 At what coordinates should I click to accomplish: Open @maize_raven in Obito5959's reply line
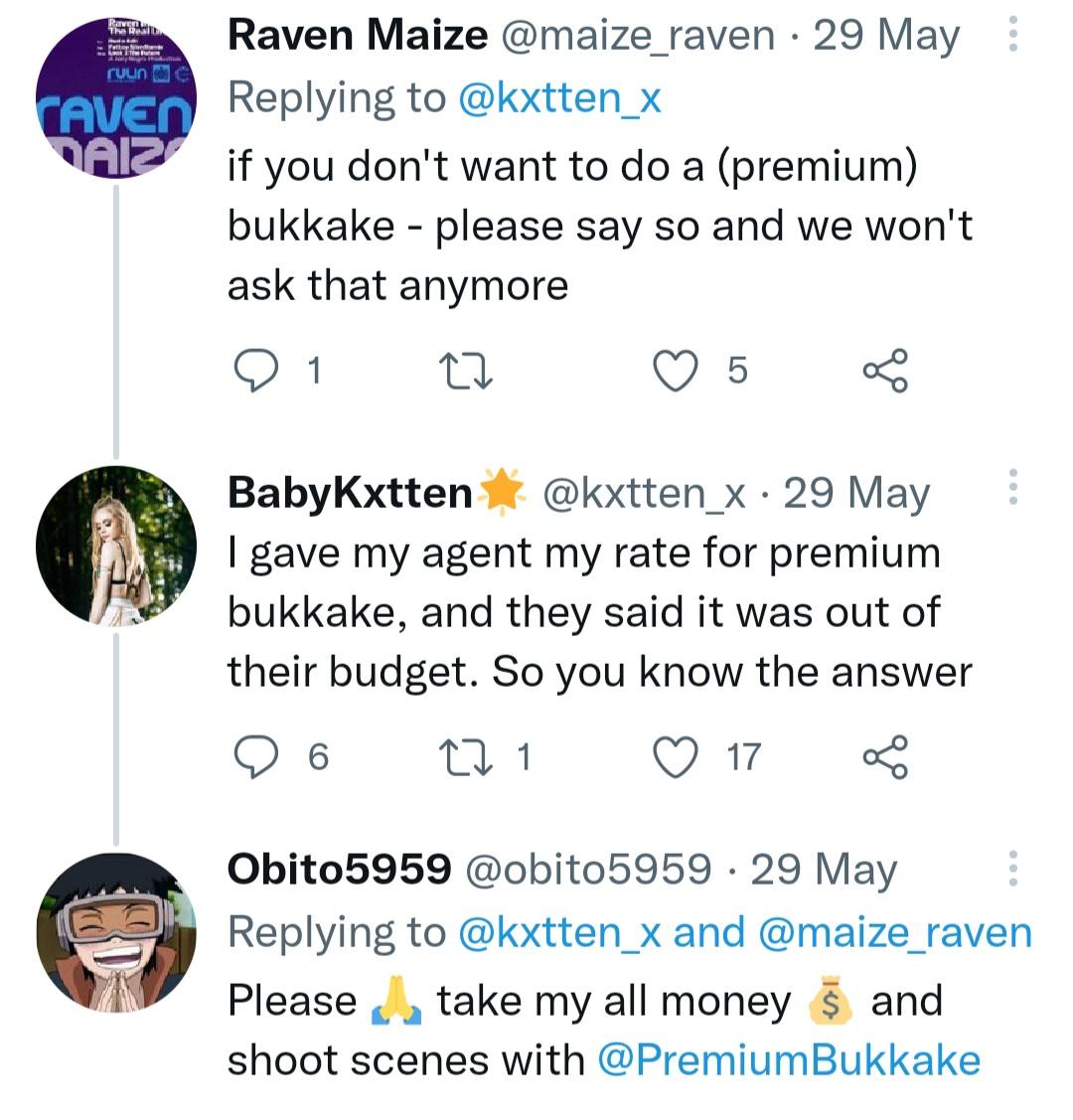[894, 932]
